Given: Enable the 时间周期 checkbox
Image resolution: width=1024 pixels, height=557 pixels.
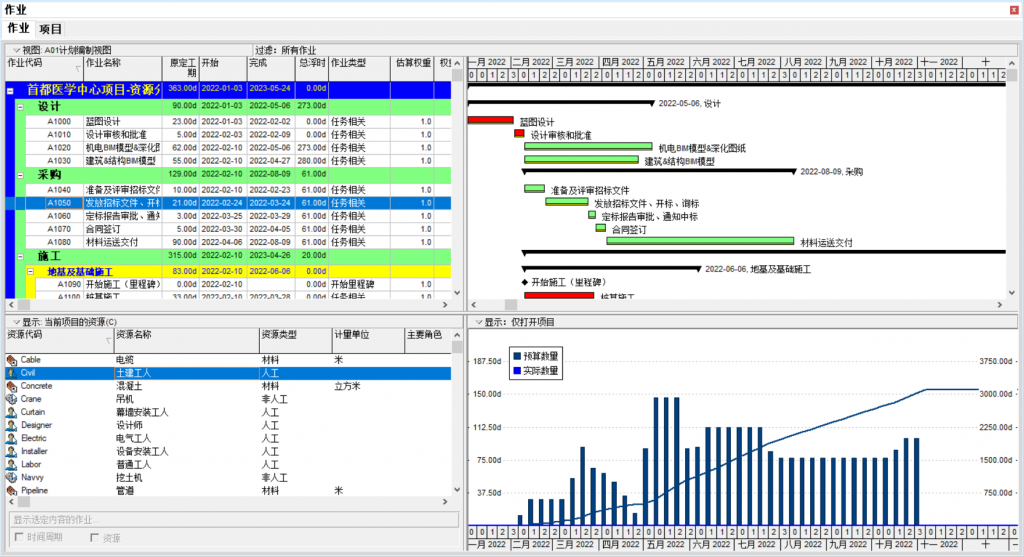Looking at the screenshot, I should 19,537.
